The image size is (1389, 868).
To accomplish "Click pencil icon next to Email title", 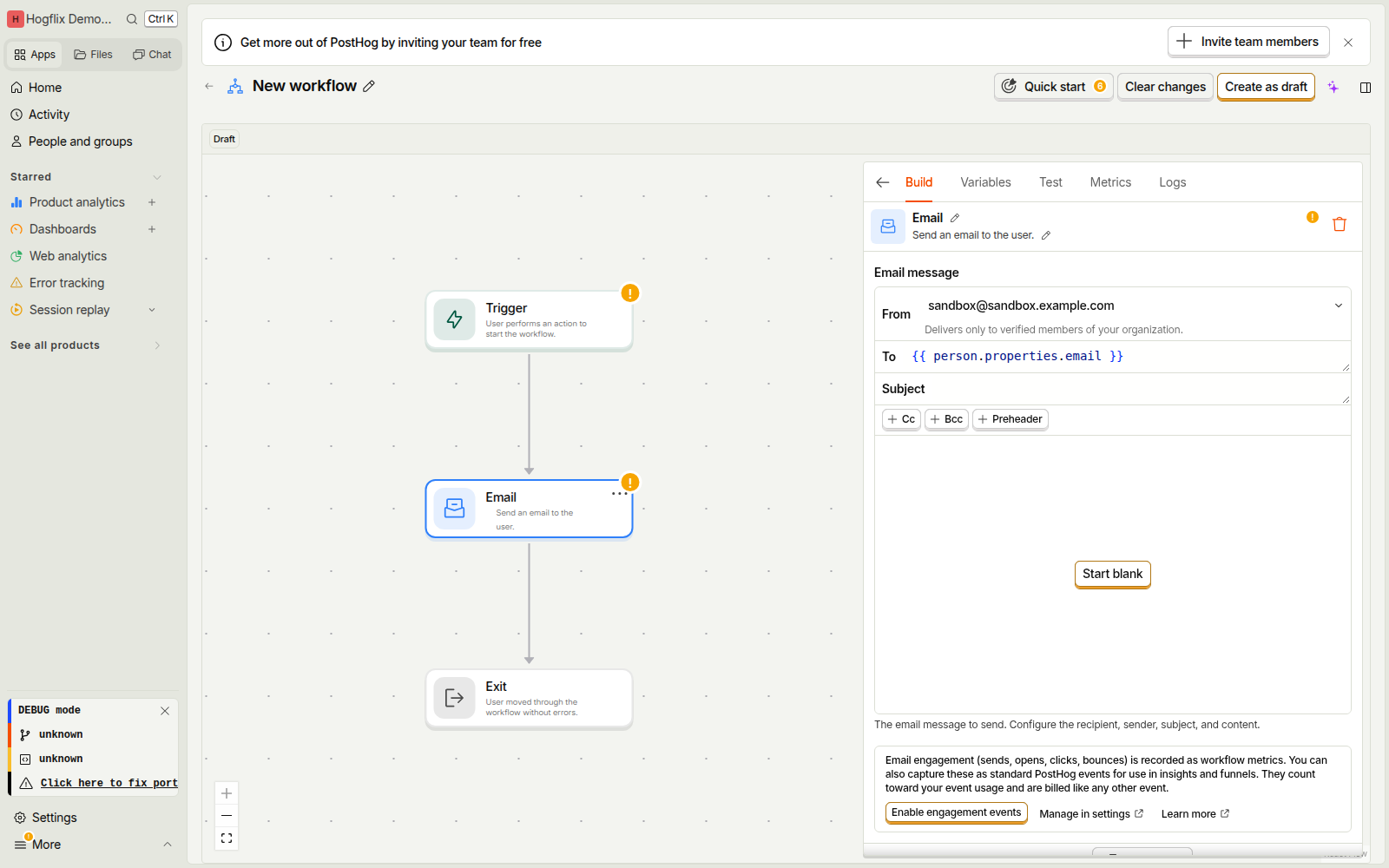I will (955, 218).
